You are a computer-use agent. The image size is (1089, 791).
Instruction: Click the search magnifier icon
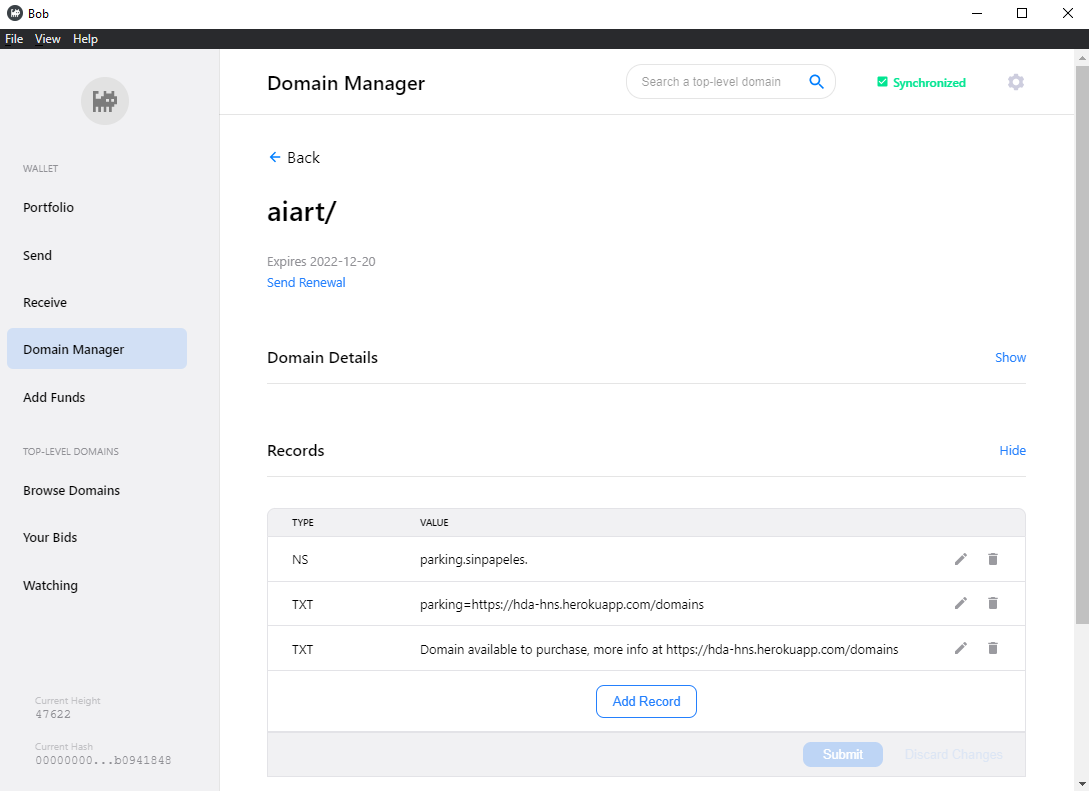(x=816, y=82)
